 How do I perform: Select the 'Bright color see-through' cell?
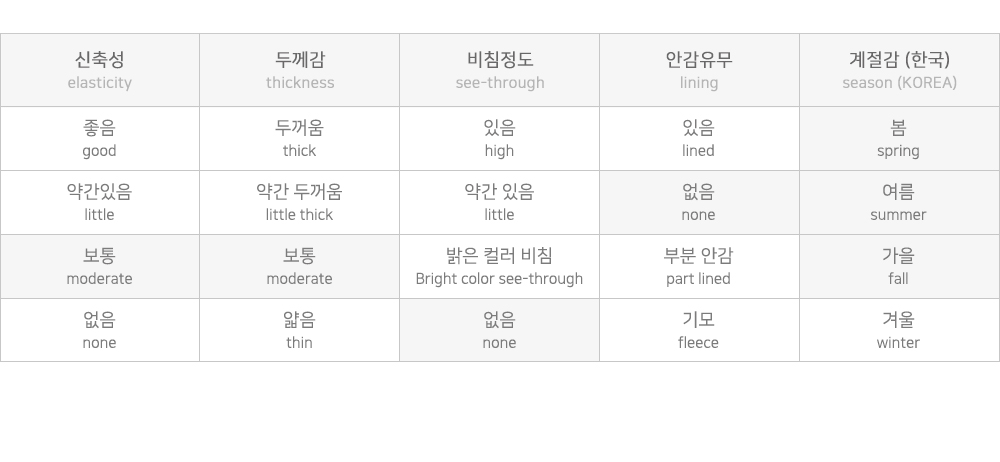(500, 267)
